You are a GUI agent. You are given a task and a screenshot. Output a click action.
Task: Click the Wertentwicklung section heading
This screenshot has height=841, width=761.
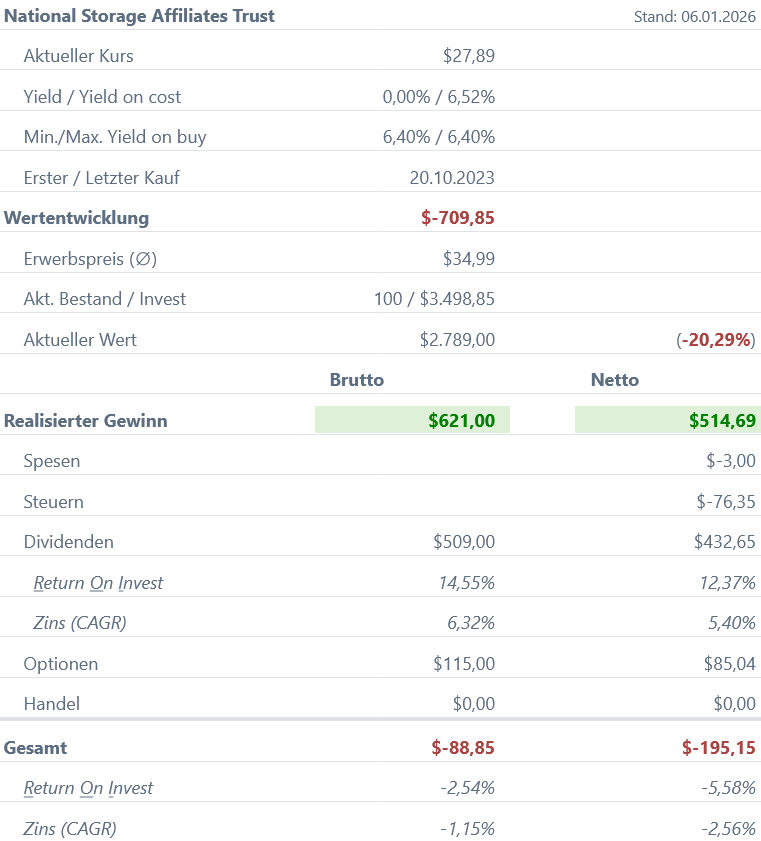(76, 218)
